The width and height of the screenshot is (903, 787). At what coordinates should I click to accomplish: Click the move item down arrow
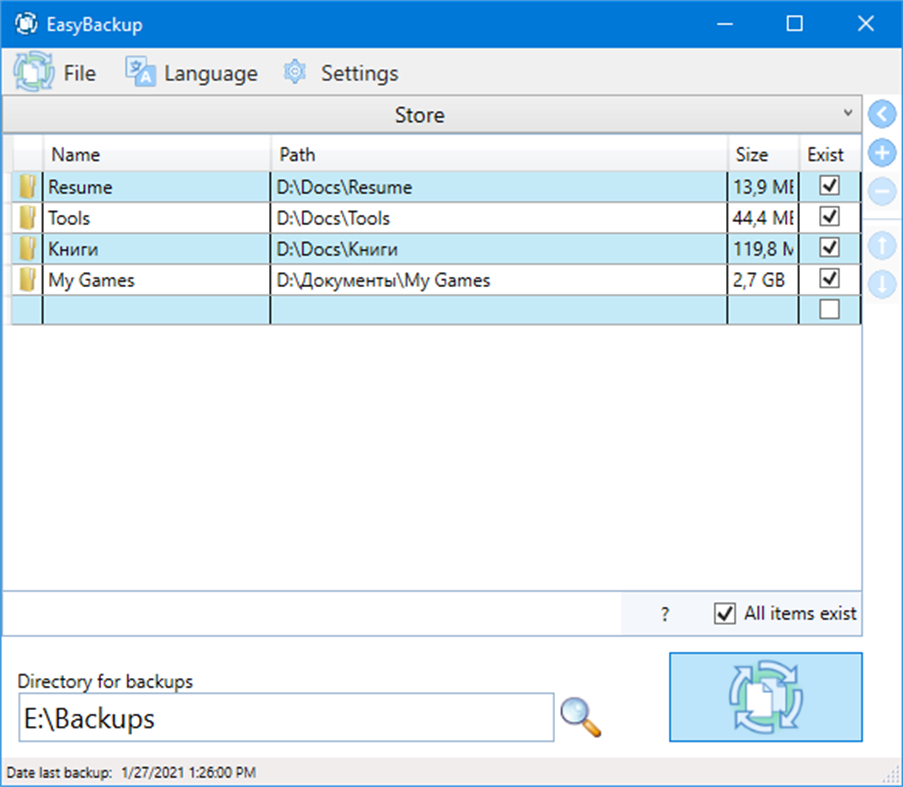881,283
